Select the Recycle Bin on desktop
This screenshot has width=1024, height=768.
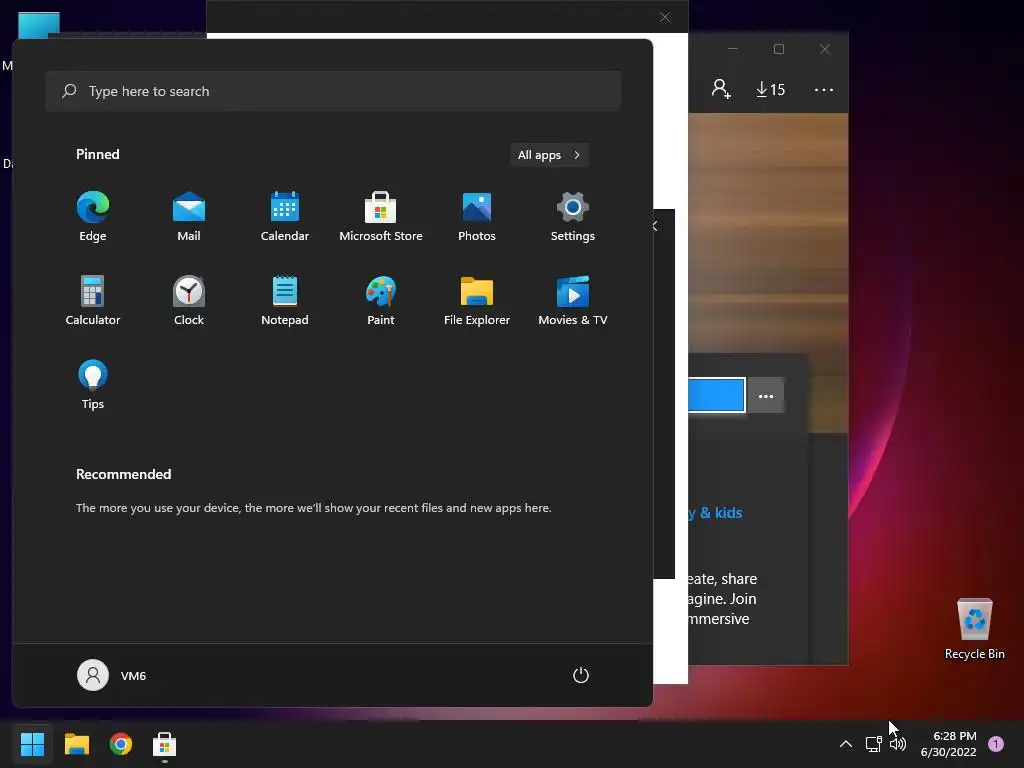click(x=974, y=630)
